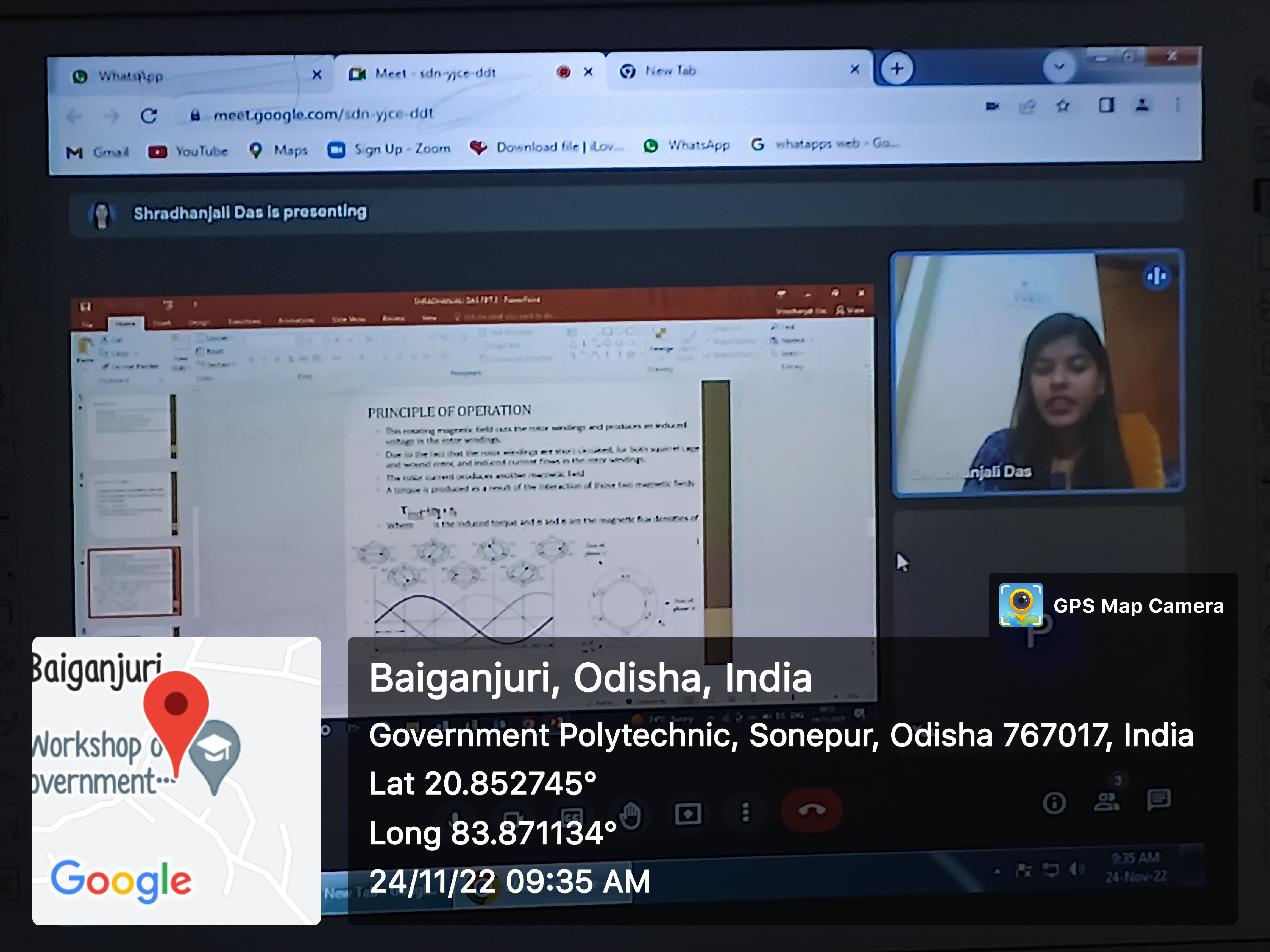
Task: Open Meet more options three dots
Action: 745,813
